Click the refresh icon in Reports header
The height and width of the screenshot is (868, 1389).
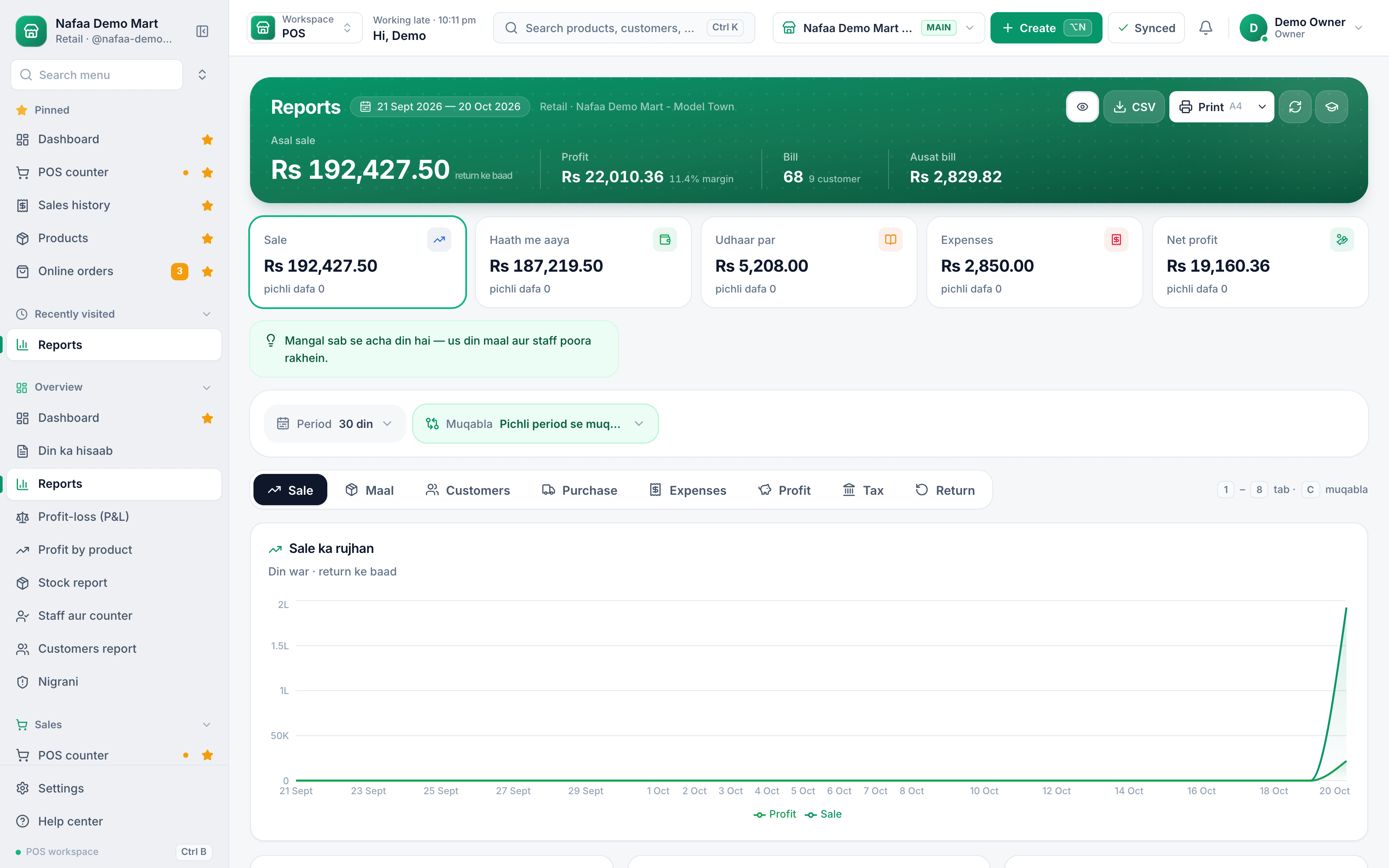point(1295,107)
